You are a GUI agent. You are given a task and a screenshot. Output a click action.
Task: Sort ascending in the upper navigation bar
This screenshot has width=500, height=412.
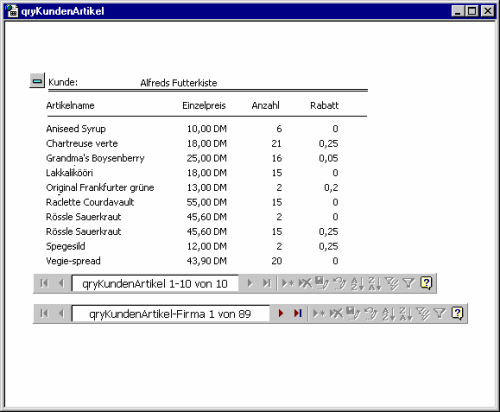[x=357, y=284]
